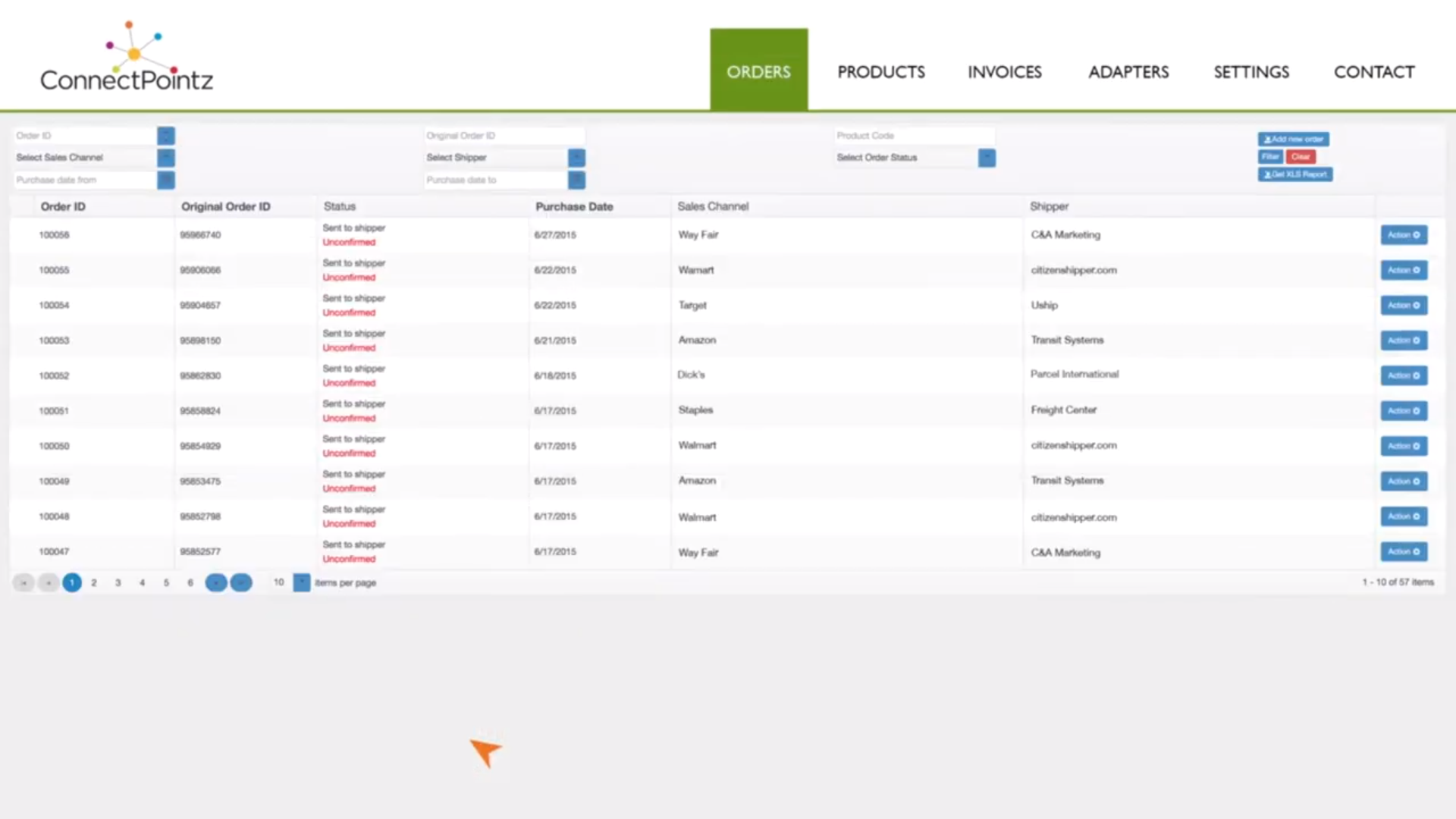Go to next page of orders
Screen dimensions: 1456x819
click(216, 582)
